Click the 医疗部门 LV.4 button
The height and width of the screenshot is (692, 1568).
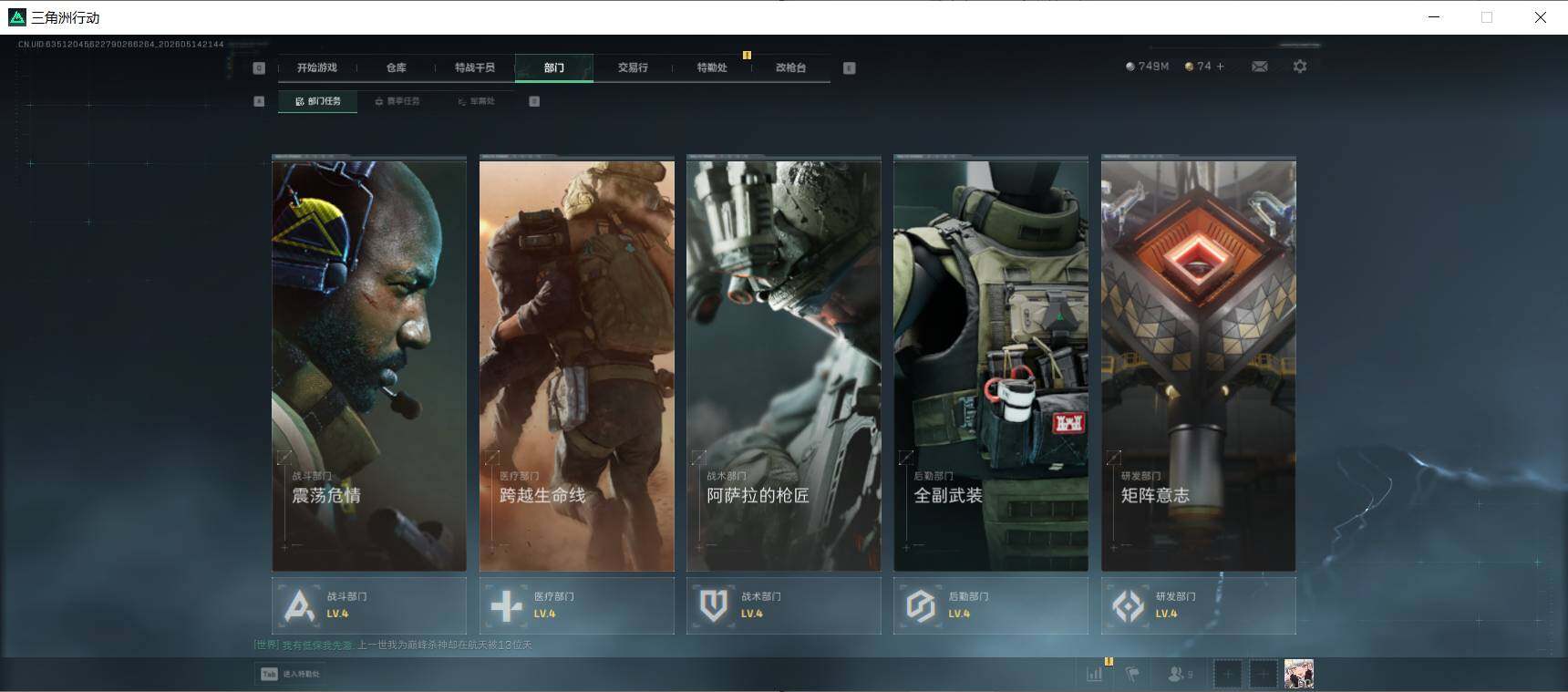tap(577, 605)
